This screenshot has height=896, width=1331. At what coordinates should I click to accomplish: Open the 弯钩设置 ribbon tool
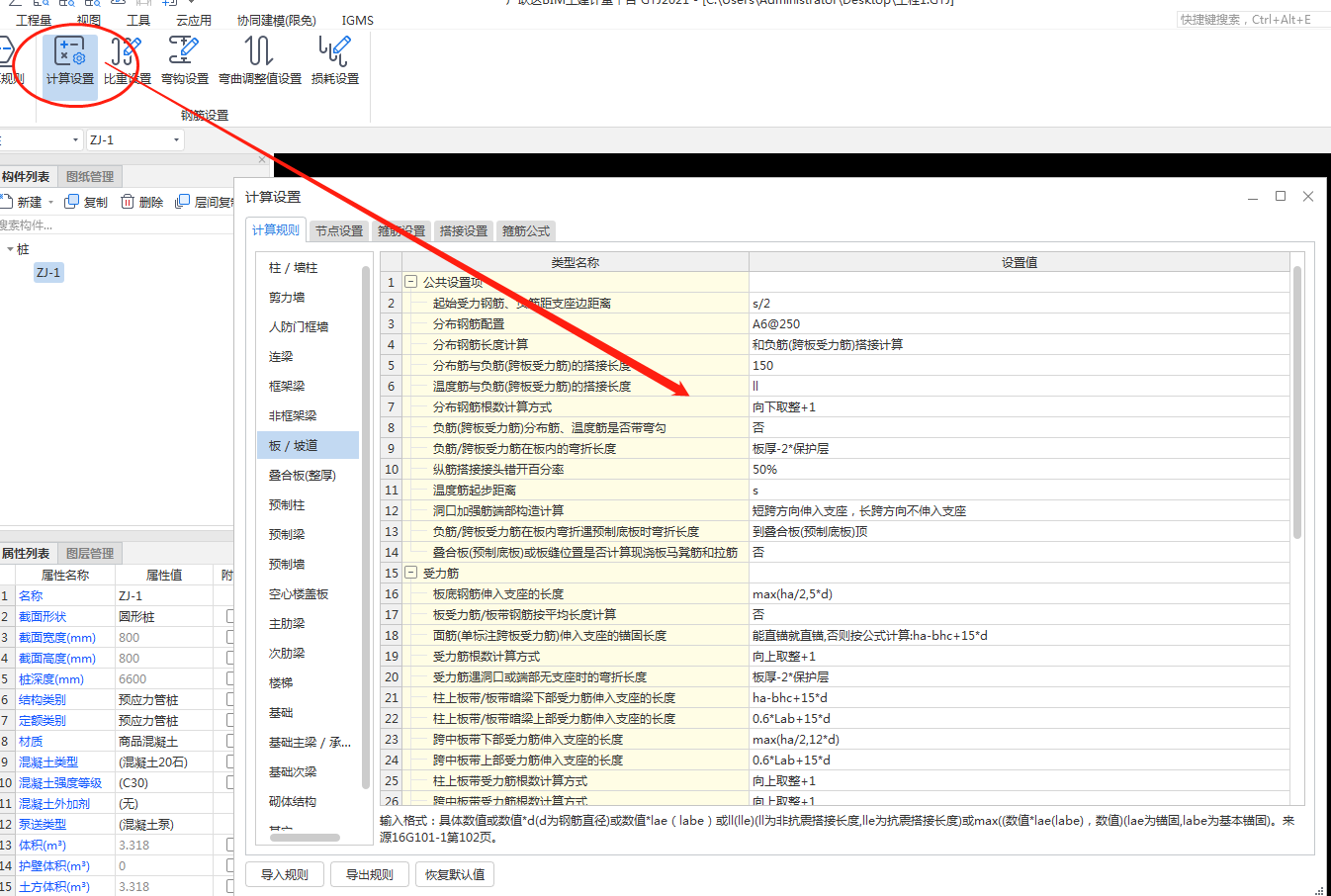[184, 59]
